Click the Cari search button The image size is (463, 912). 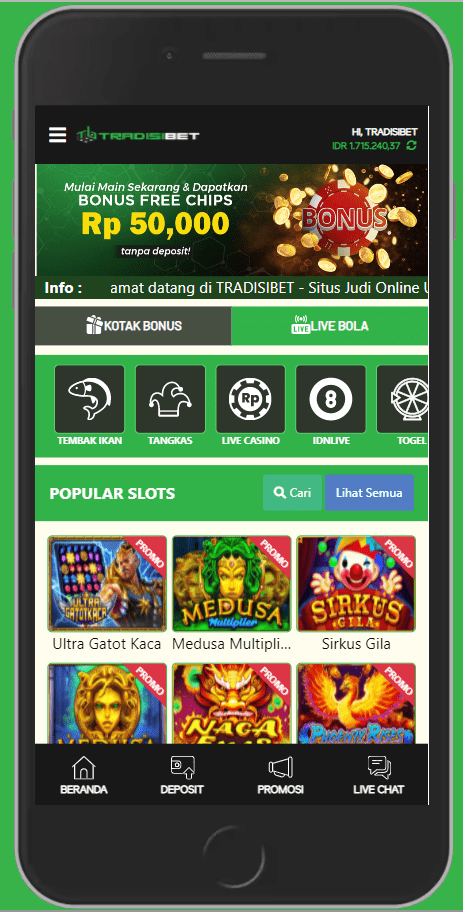click(x=293, y=493)
